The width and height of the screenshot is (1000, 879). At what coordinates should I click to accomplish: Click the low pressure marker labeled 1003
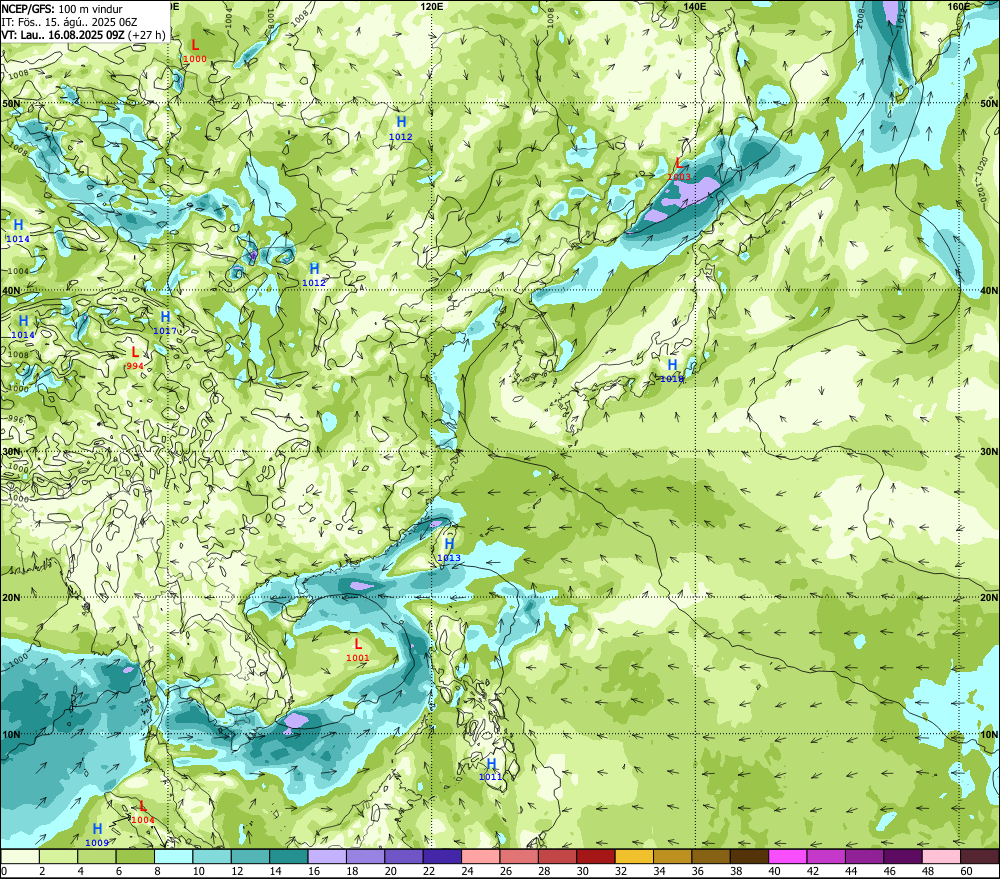pyautogui.click(x=679, y=169)
